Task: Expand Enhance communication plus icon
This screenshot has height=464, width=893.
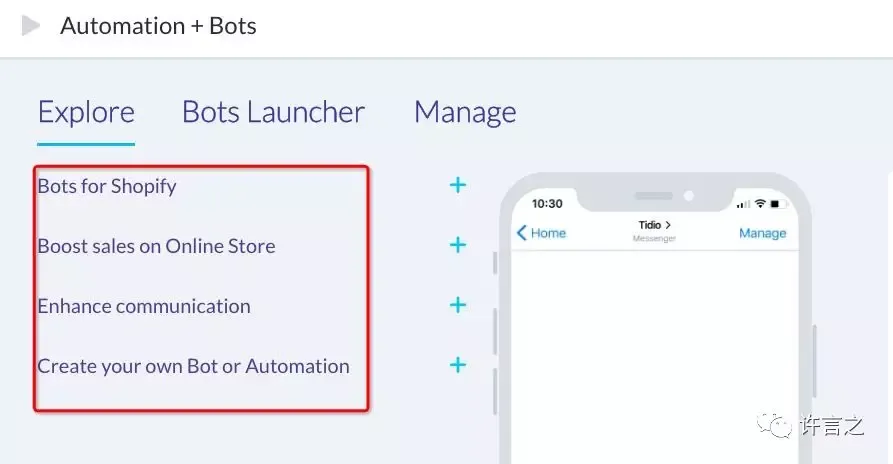Action: pos(458,305)
